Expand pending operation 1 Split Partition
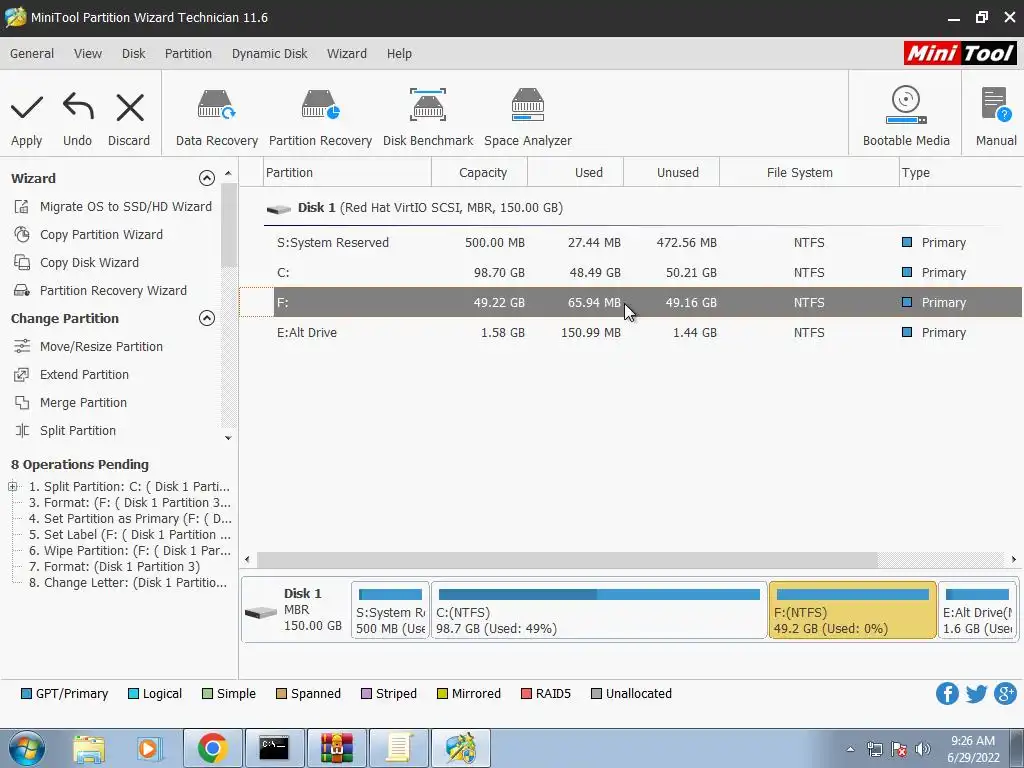Viewport: 1024px width, 768px height. tap(12, 487)
